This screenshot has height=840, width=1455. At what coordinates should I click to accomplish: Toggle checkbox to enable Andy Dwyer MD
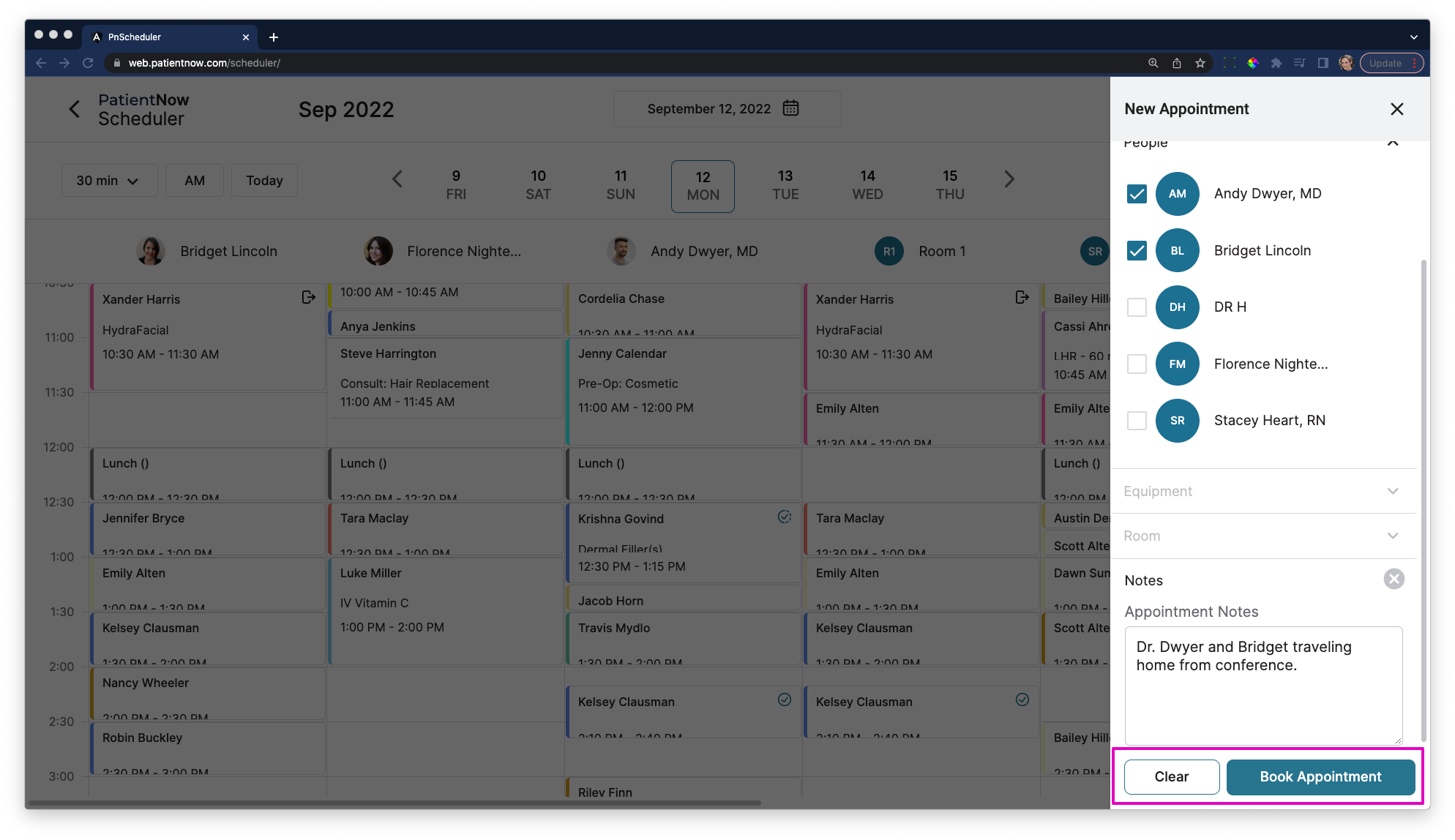pyautogui.click(x=1135, y=194)
